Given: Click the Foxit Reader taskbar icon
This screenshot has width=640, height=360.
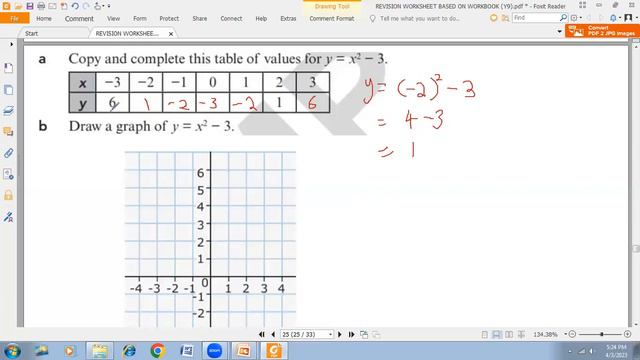Looking at the screenshot, I should 274,351.
